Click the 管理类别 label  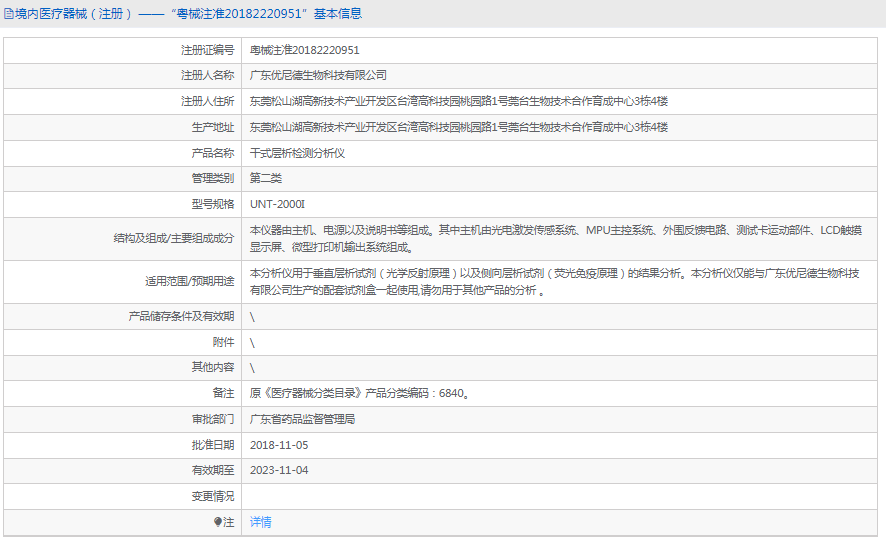[212, 178]
